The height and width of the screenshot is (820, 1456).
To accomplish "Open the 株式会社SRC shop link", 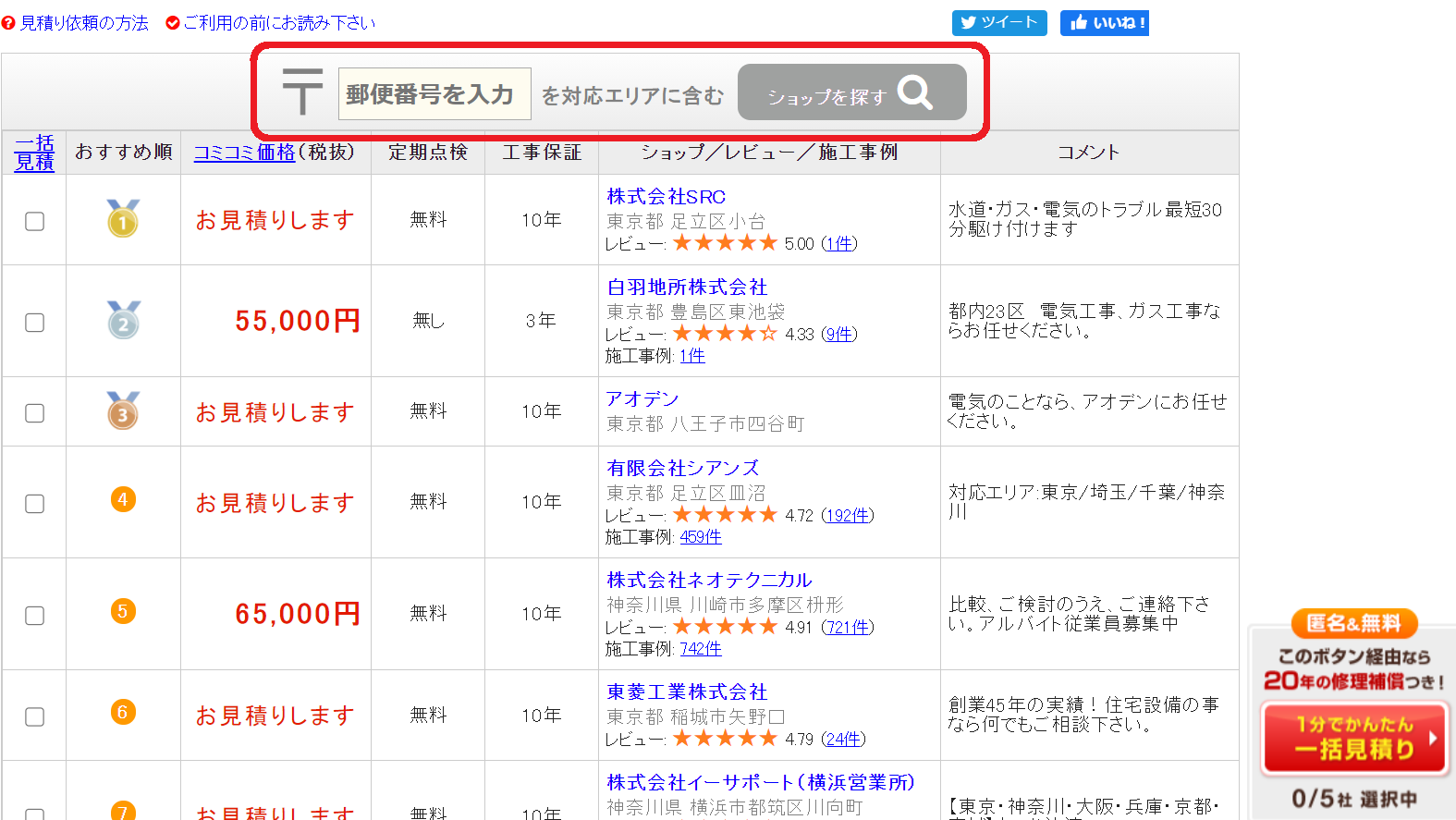I will pyautogui.click(x=666, y=197).
